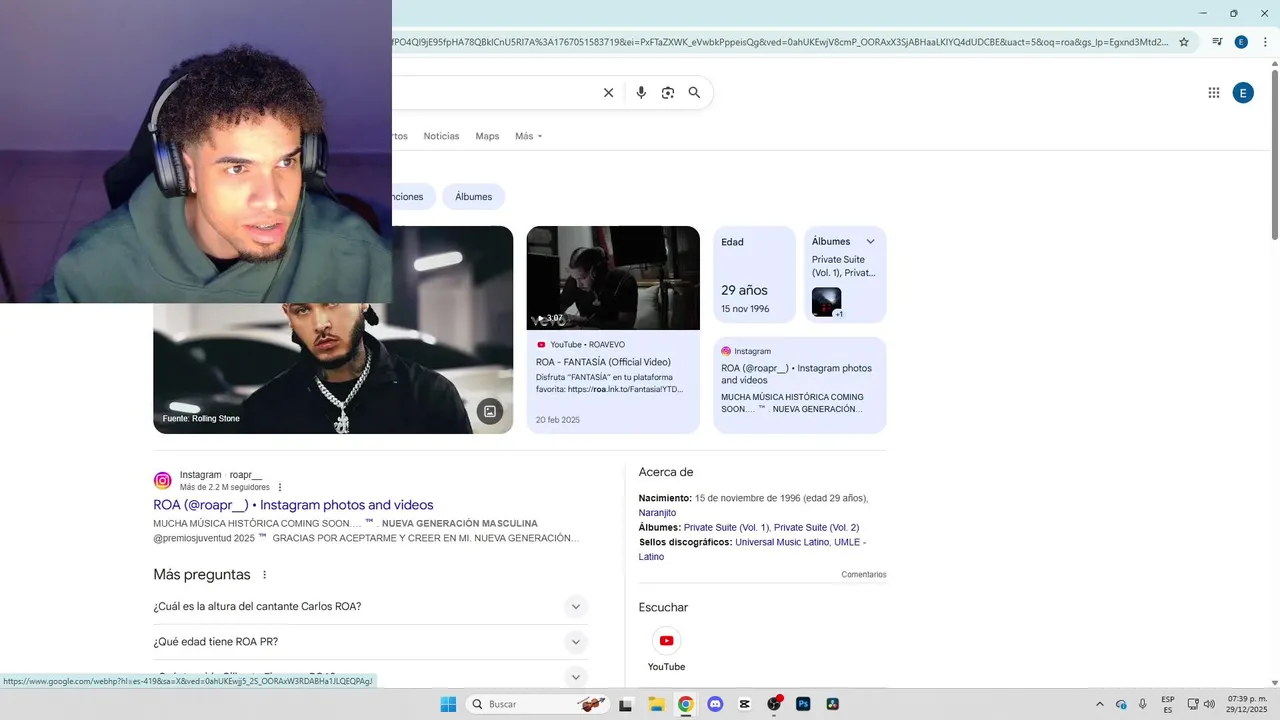Open the Windows Start menu
The width and height of the screenshot is (1280, 720).
pos(448,704)
